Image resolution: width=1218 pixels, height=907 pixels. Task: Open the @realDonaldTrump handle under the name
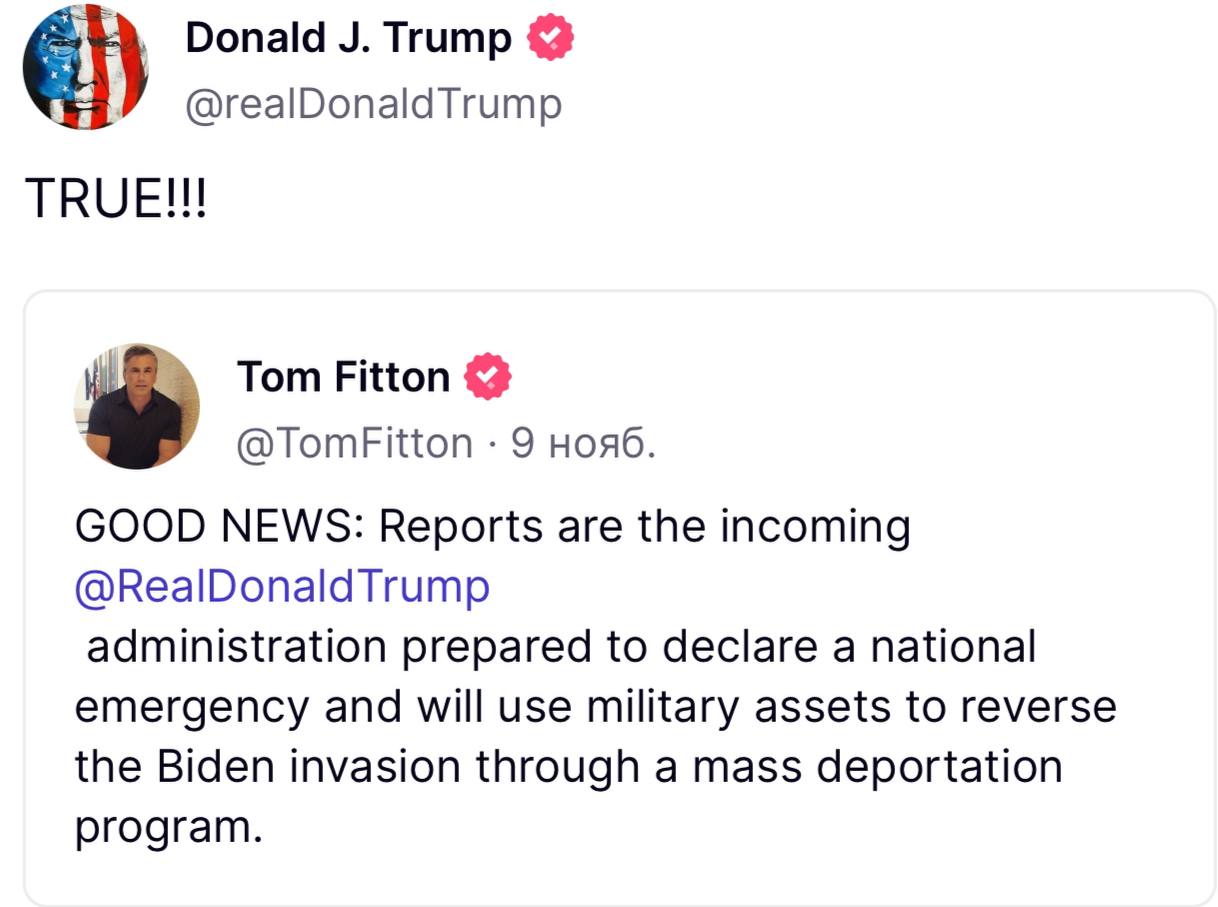(x=373, y=104)
